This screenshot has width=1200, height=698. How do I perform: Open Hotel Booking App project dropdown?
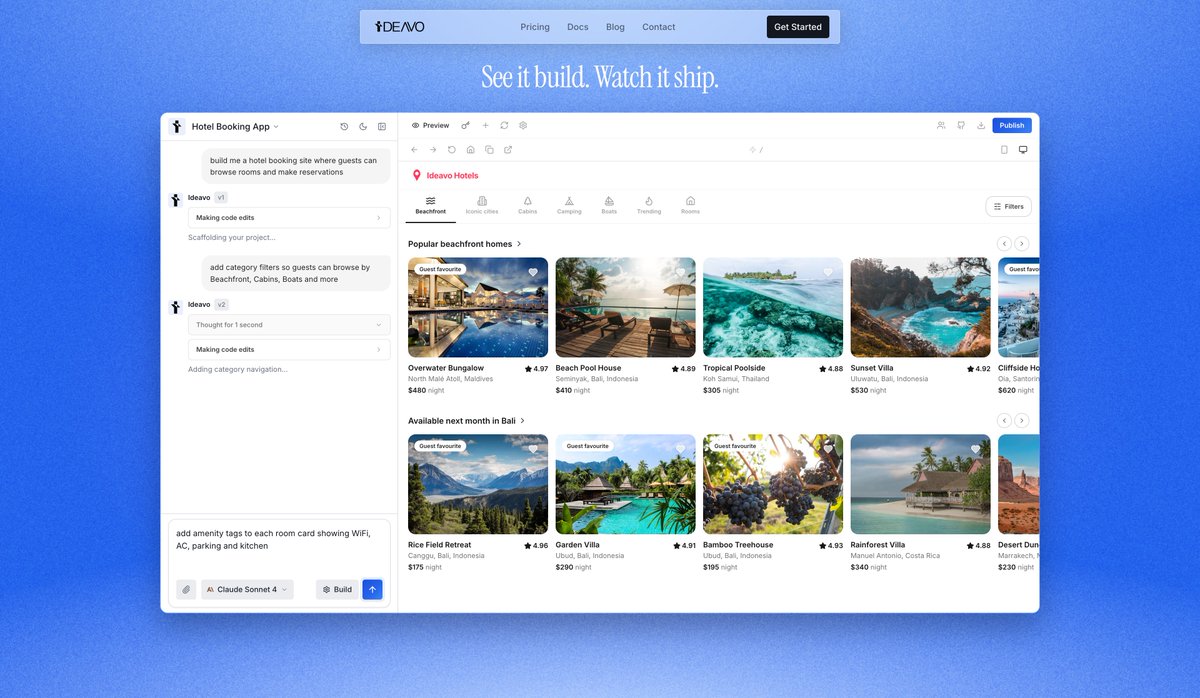pyautogui.click(x=235, y=127)
